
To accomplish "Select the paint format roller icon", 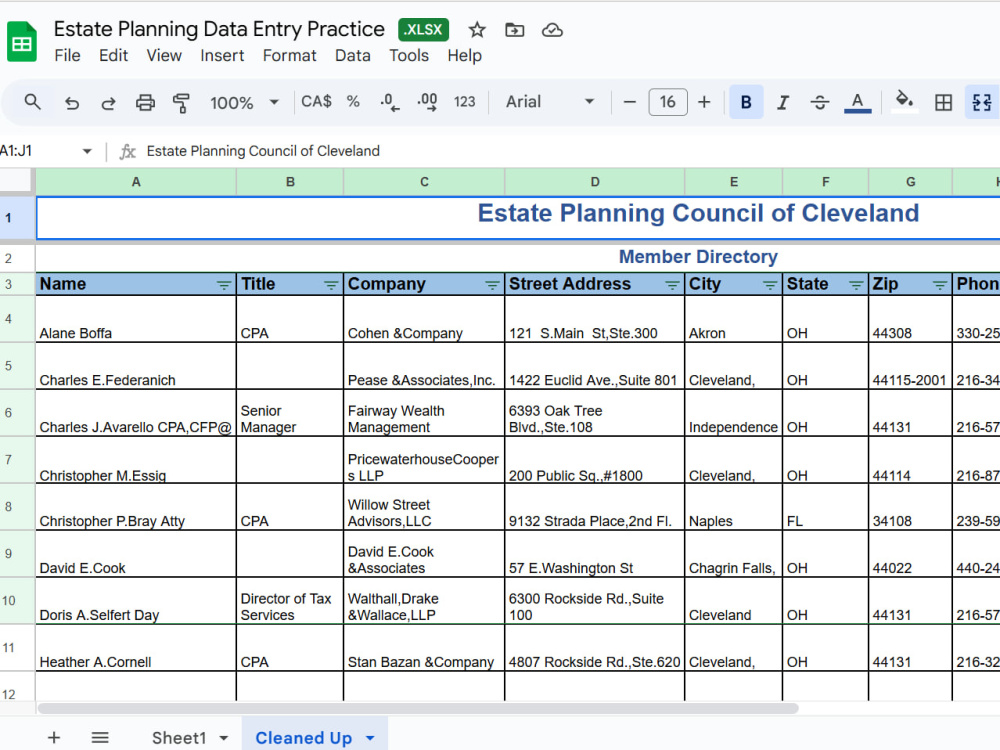I will [x=181, y=102].
